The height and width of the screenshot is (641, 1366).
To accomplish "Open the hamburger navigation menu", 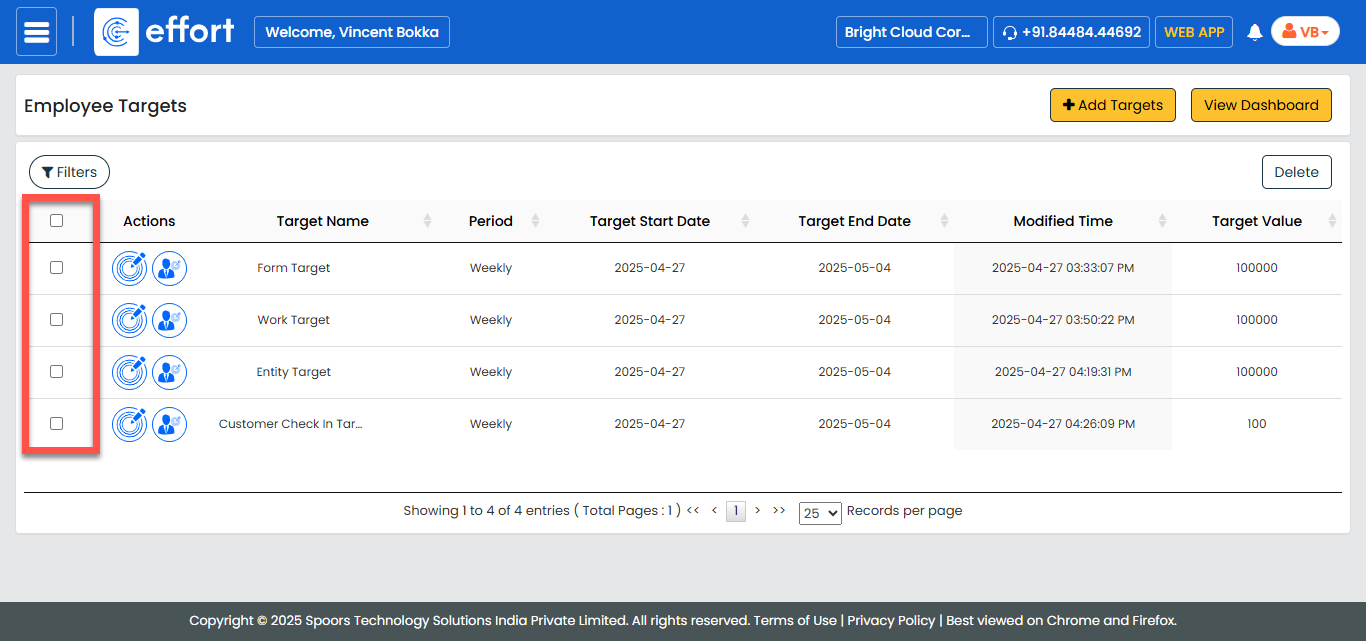I will click(x=37, y=32).
